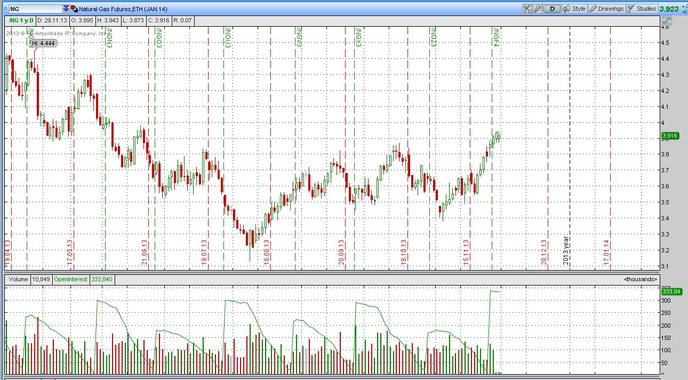Click the first tools icon before D button

pyautogui.click(x=528, y=9)
